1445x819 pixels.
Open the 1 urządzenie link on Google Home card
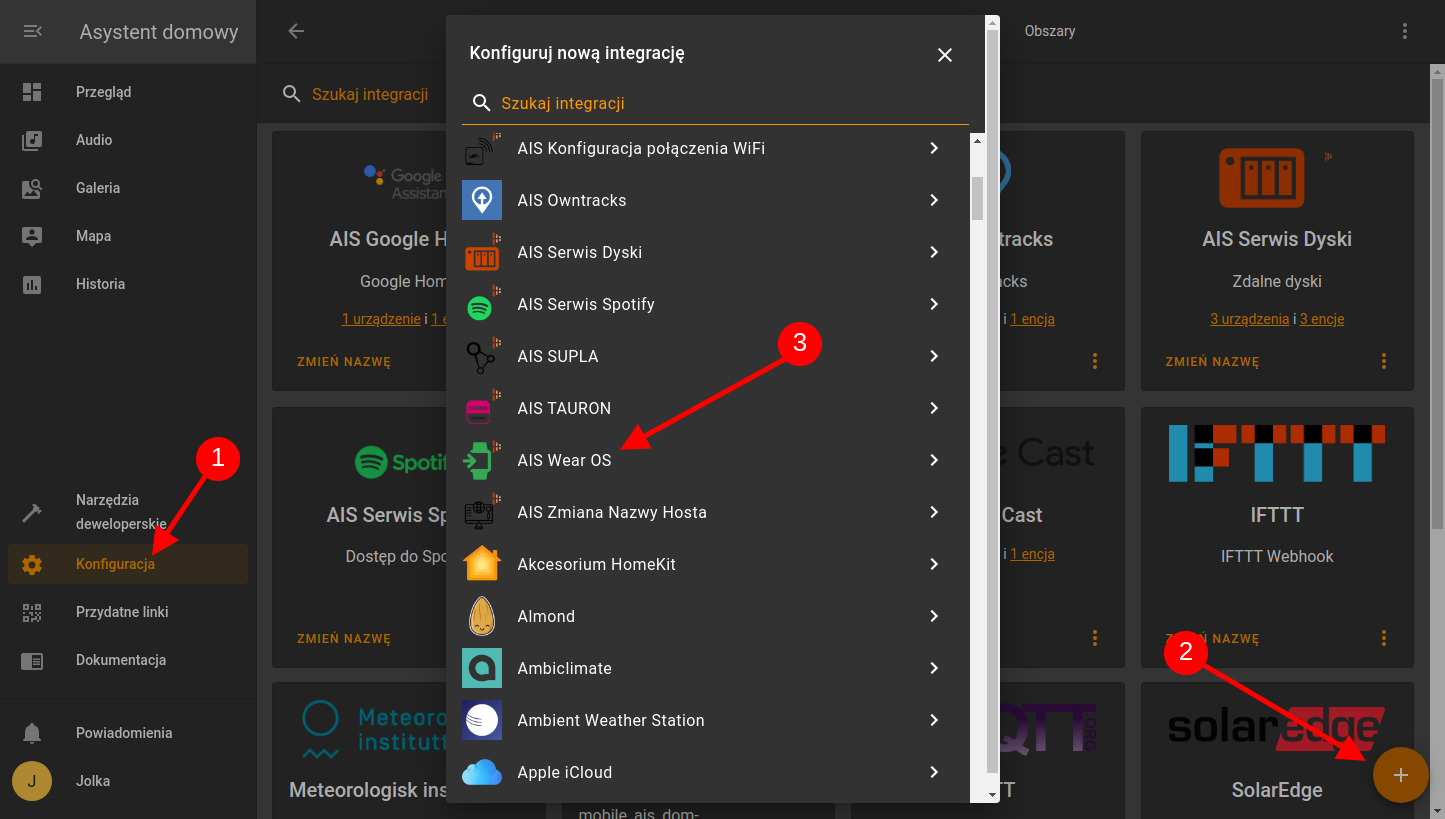click(381, 319)
